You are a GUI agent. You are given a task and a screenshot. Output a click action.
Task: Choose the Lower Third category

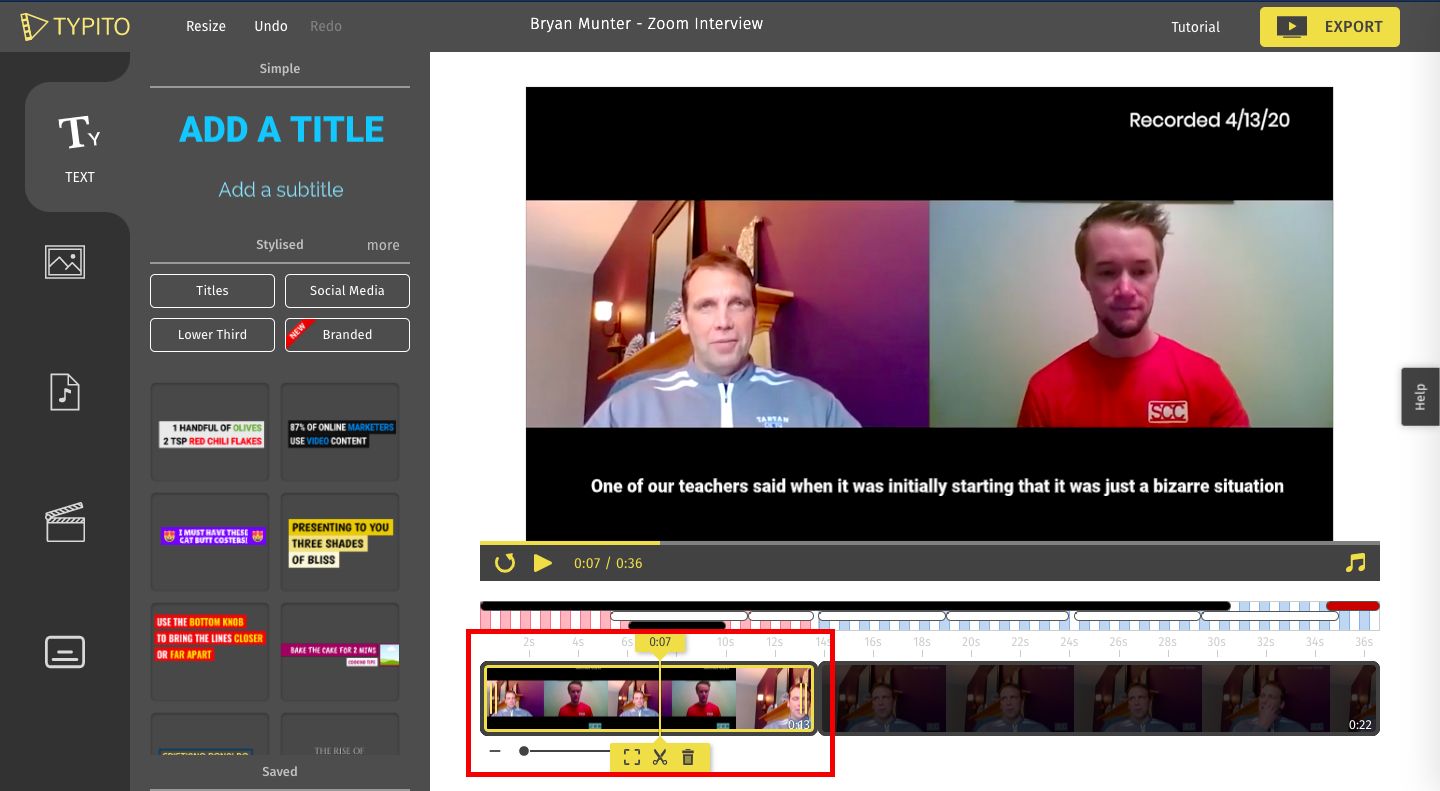(212, 335)
